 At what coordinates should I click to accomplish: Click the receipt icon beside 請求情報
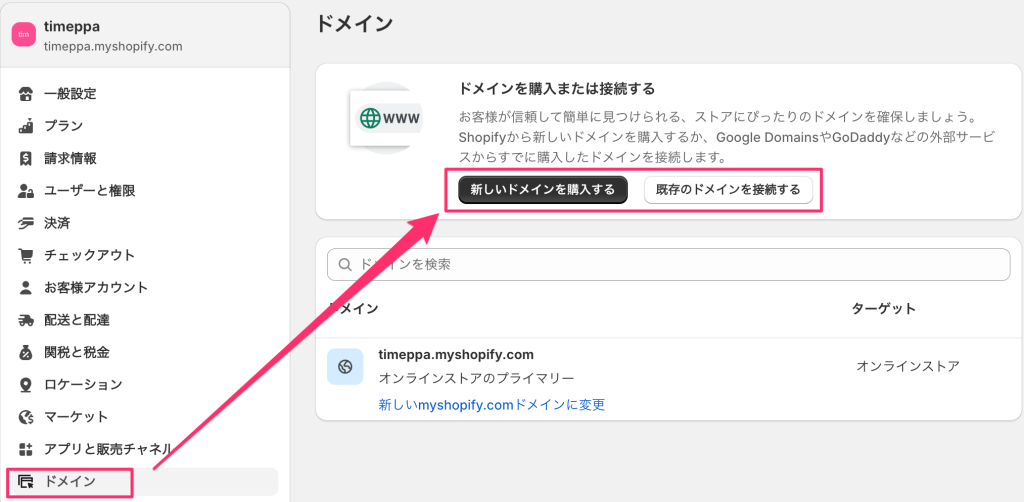[25, 159]
